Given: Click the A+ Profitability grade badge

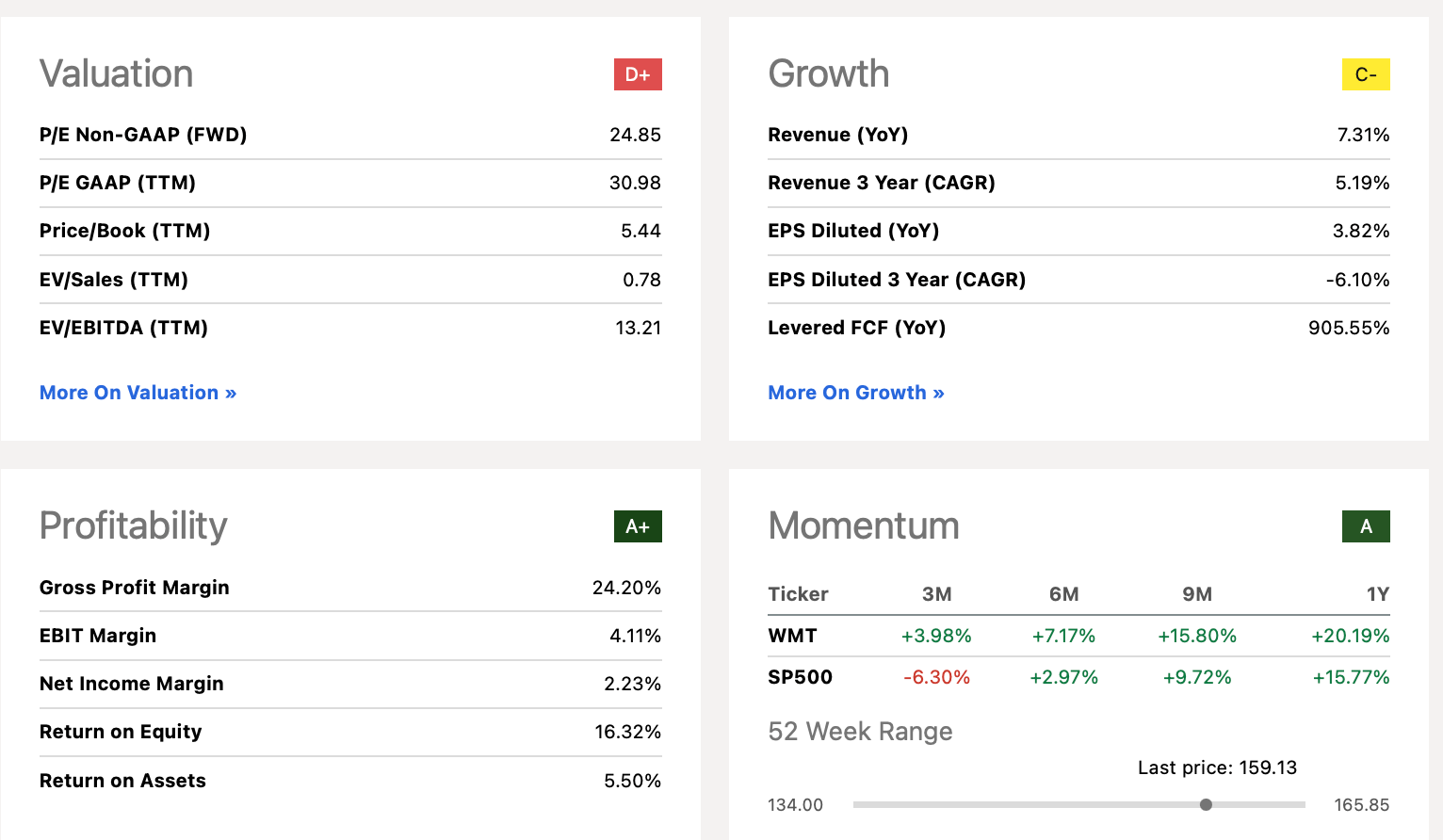Looking at the screenshot, I should (638, 526).
